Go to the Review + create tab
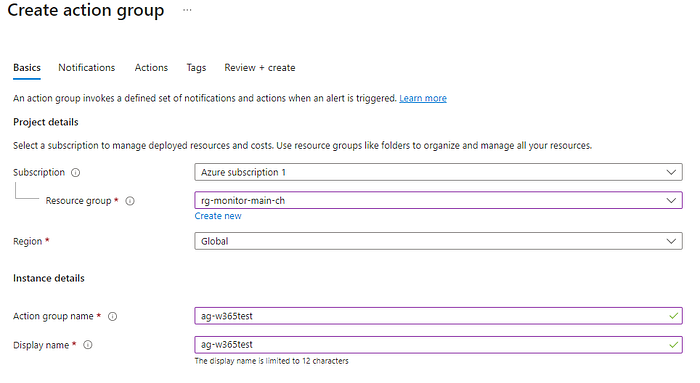This screenshot has width=700, height=383. point(260,67)
